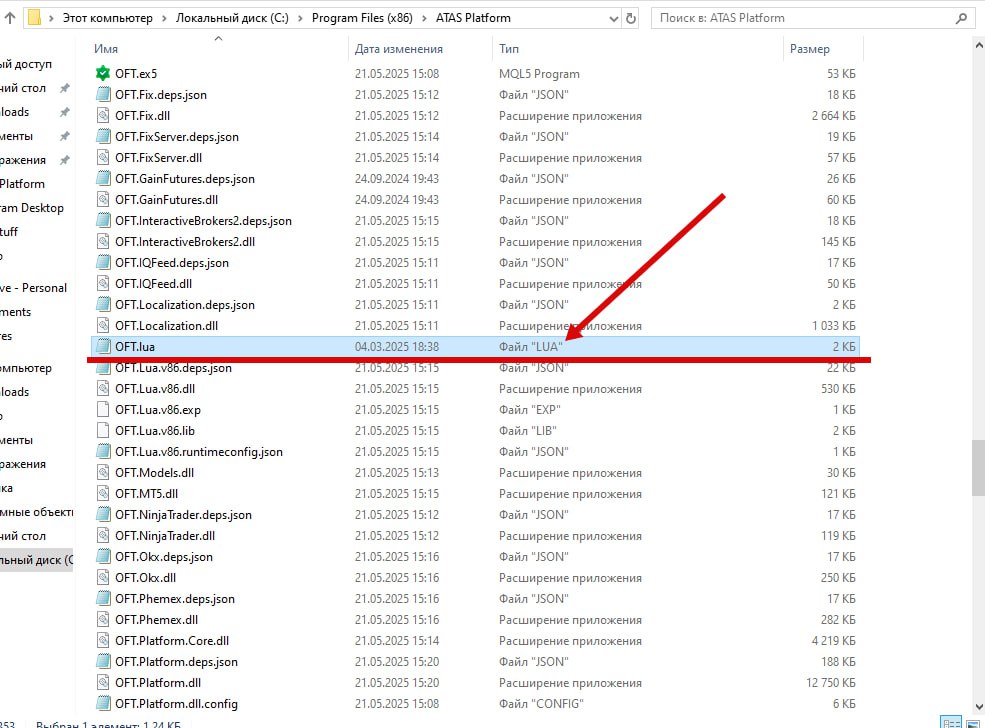
Task: Click 'Файл "CONFIG"' type cell
Action: [541, 704]
